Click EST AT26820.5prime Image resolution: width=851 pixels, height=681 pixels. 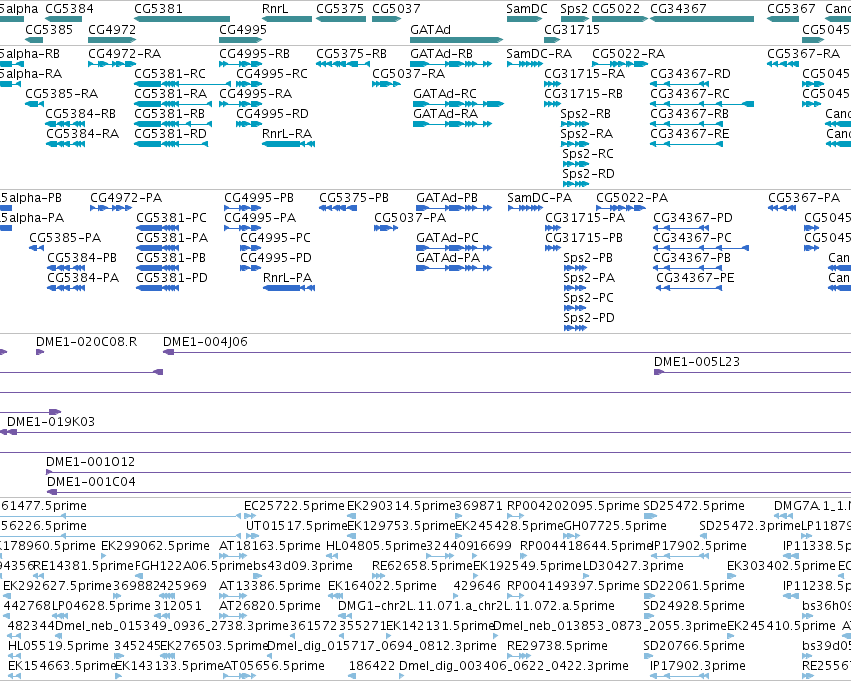(270, 606)
